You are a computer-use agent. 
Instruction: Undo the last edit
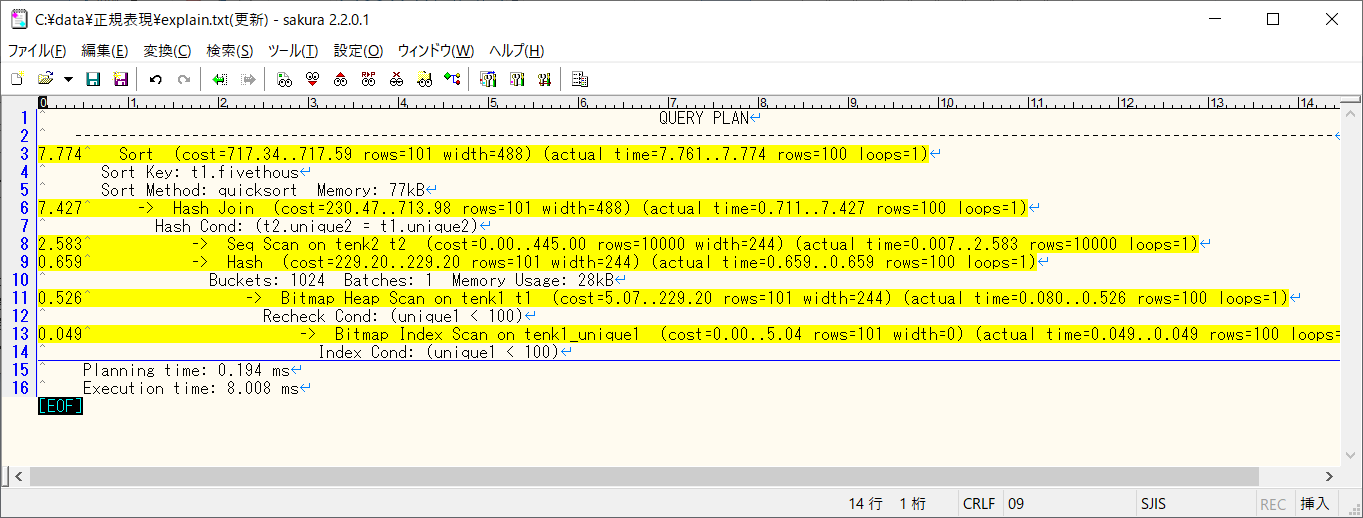155,79
